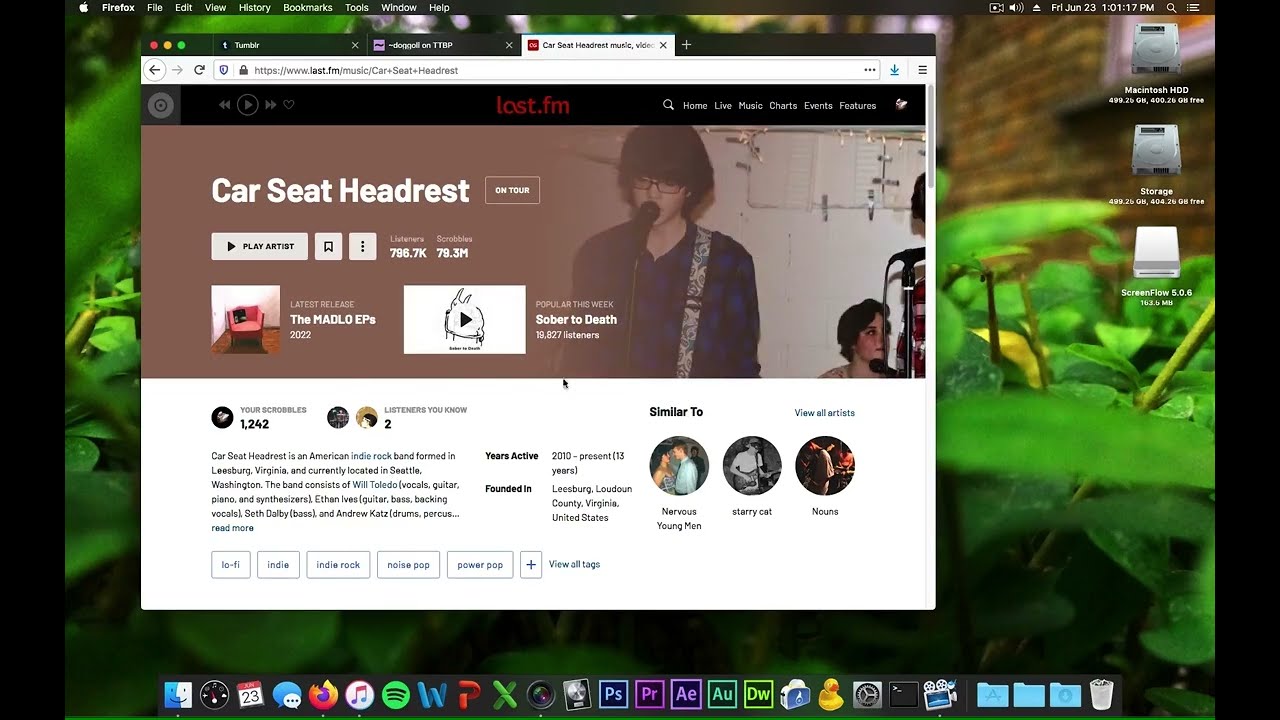The image size is (1280, 720).
Task: Open the starry cat artist image
Action: [752, 466]
